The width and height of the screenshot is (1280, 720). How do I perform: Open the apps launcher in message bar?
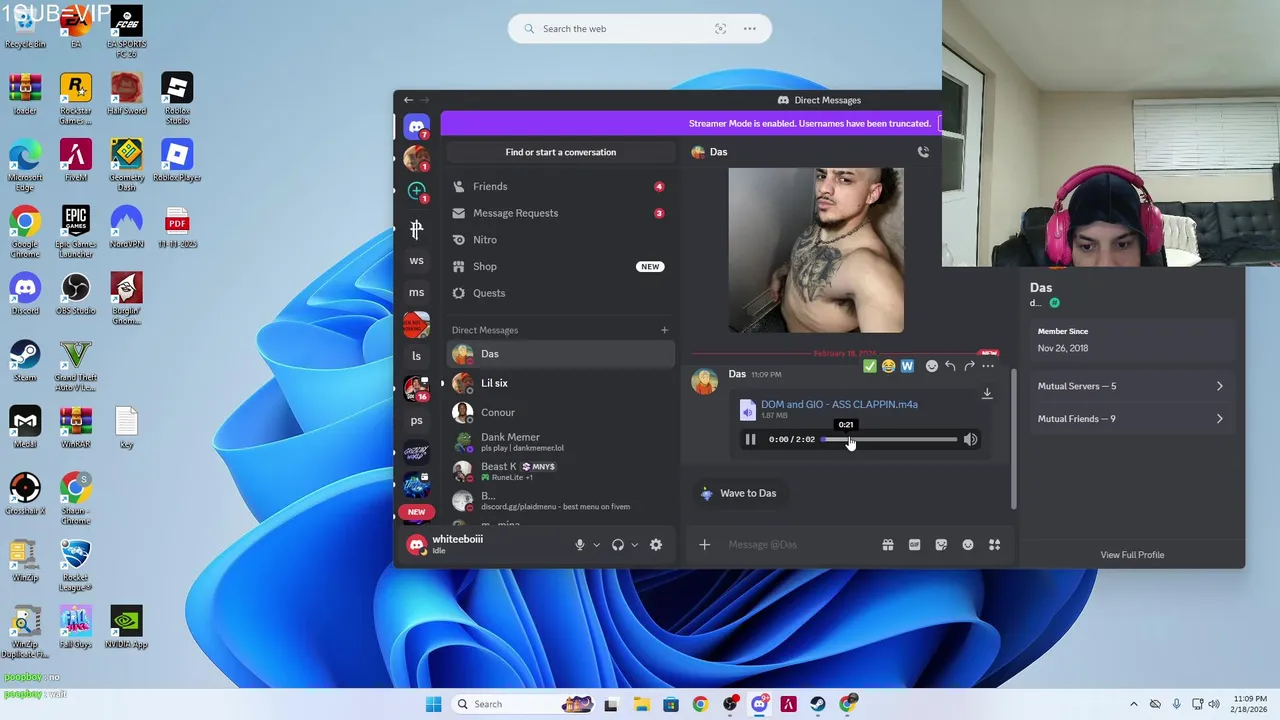(994, 545)
